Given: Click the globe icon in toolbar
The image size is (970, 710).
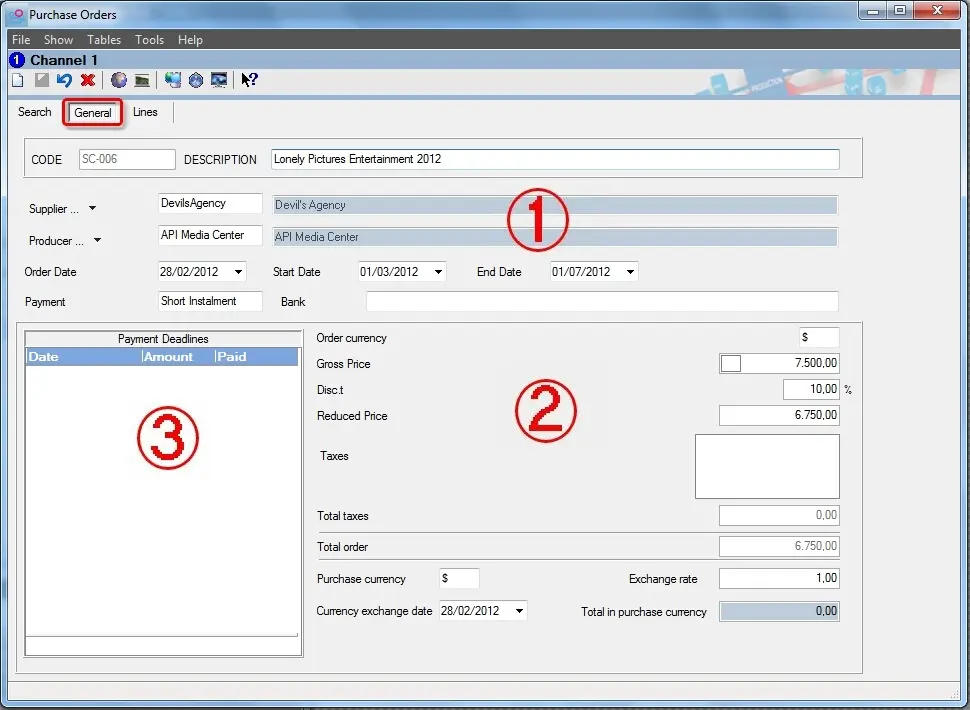Looking at the screenshot, I should (x=119, y=81).
